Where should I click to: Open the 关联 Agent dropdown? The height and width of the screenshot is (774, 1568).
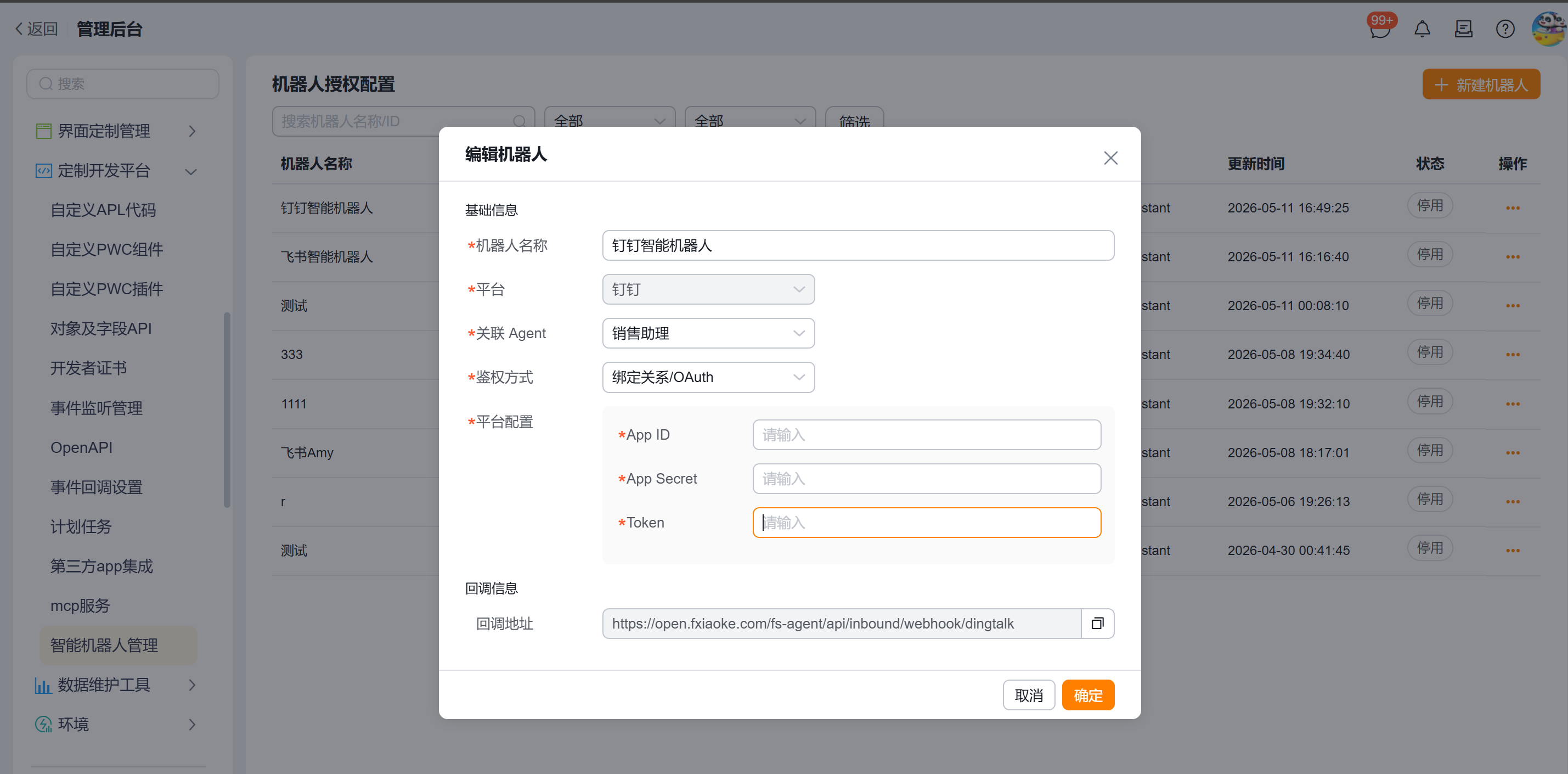[708, 333]
